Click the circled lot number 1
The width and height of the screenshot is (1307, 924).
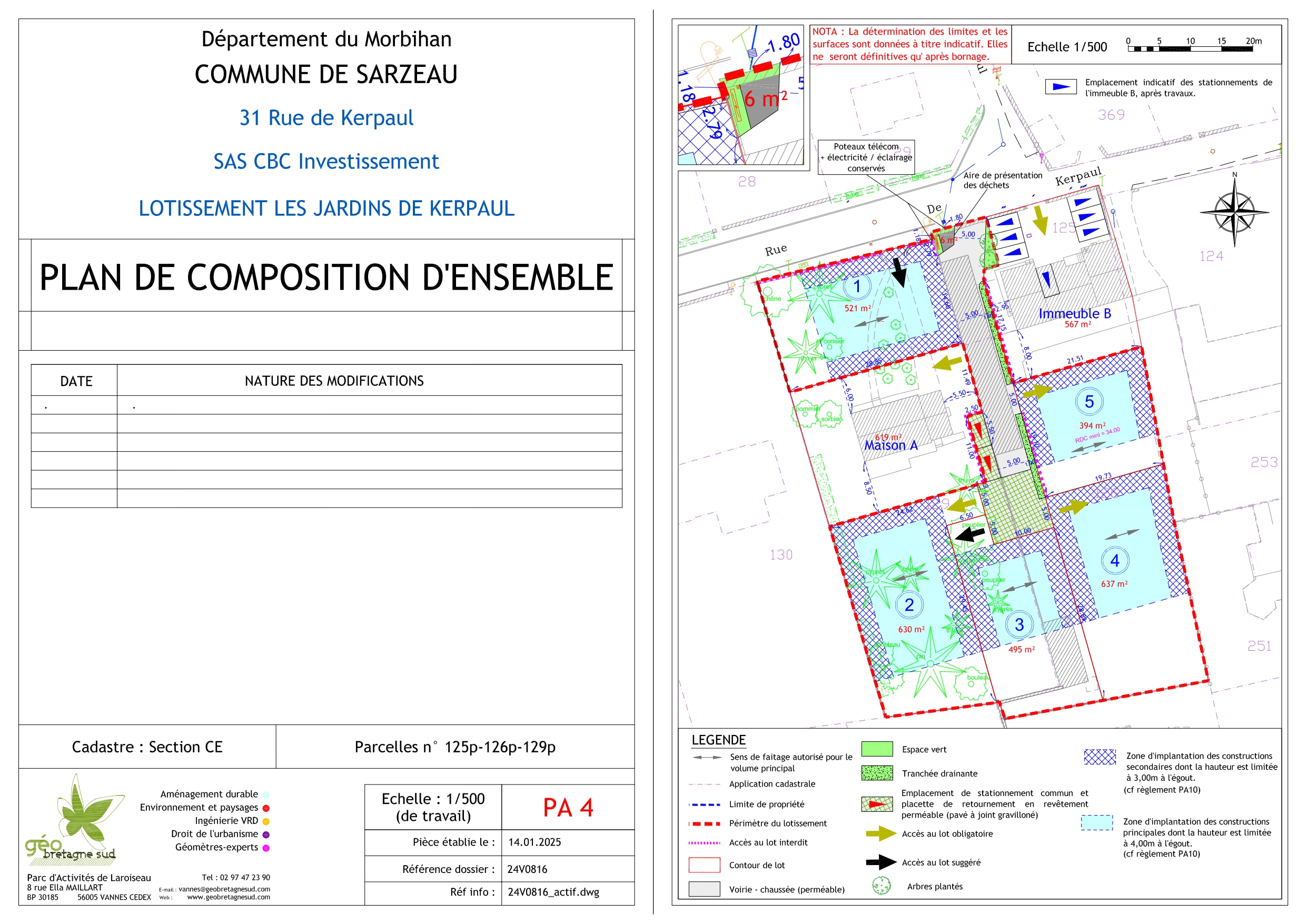click(857, 286)
